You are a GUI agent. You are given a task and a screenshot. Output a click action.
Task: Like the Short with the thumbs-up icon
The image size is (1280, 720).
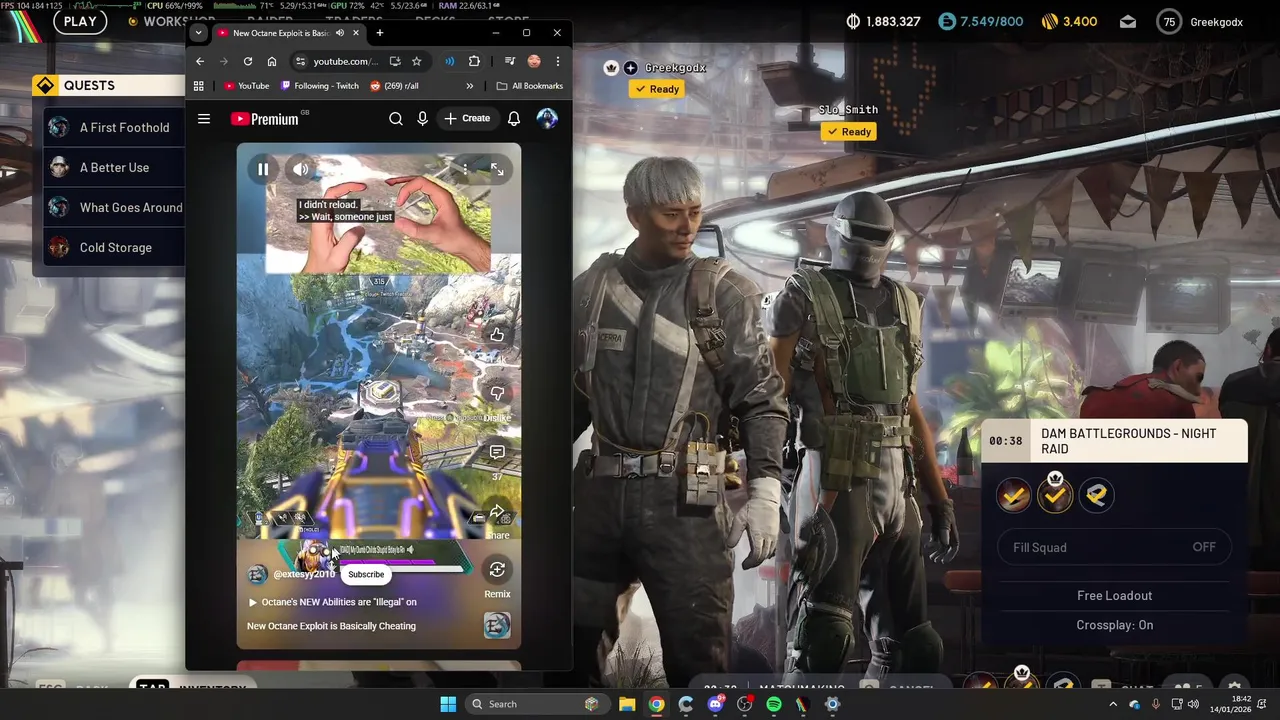point(497,334)
